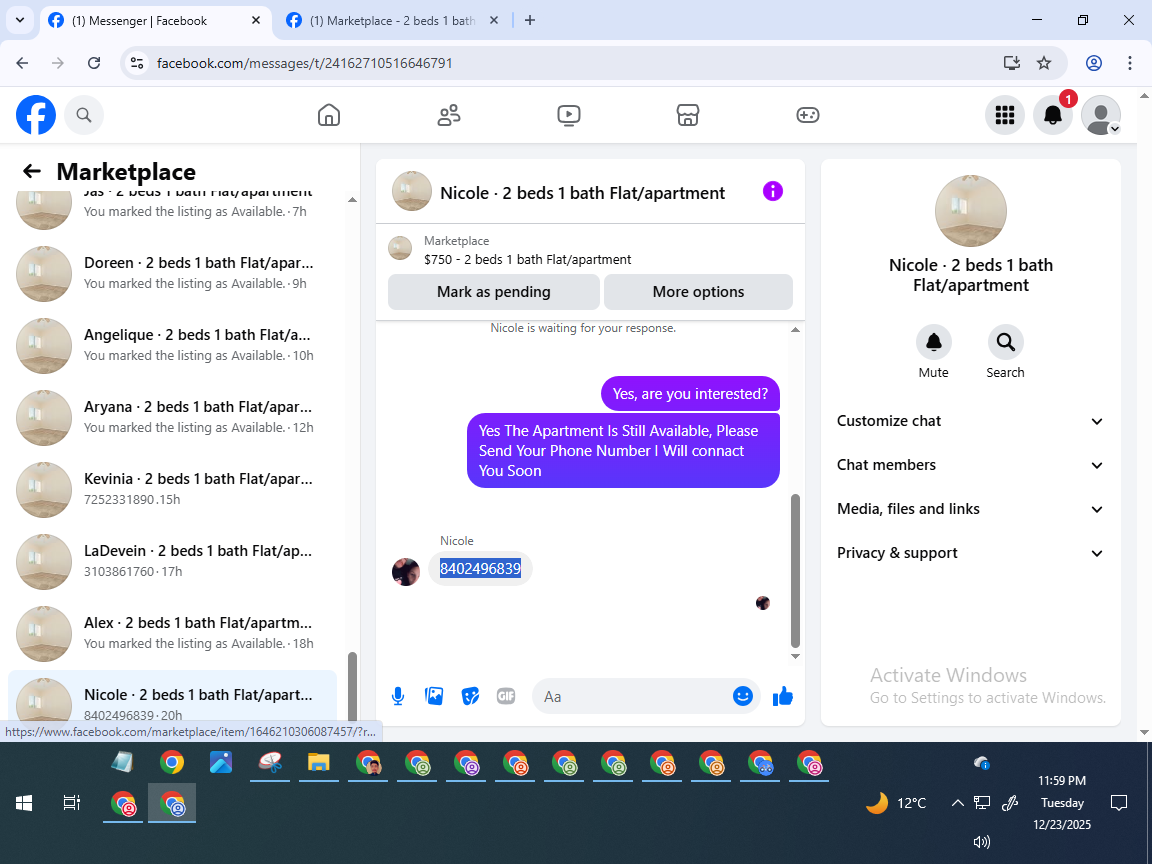Click the large listing photo in info panel
The image size is (1152, 864).
(x=971, y=211)
